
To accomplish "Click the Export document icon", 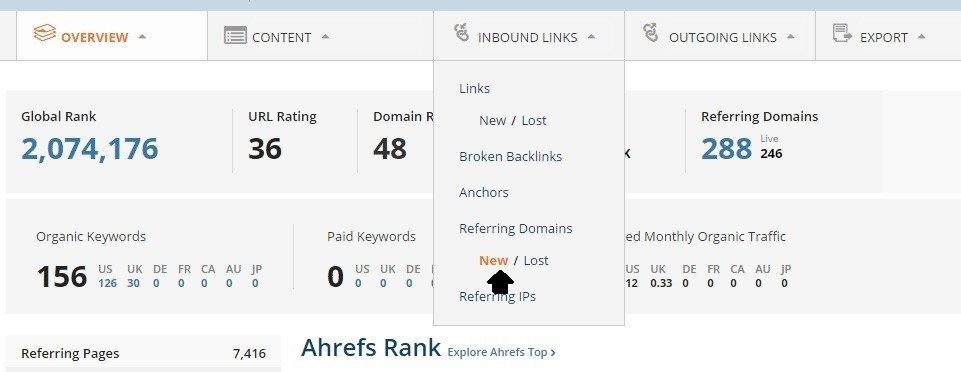I will [x=843, y=33].
